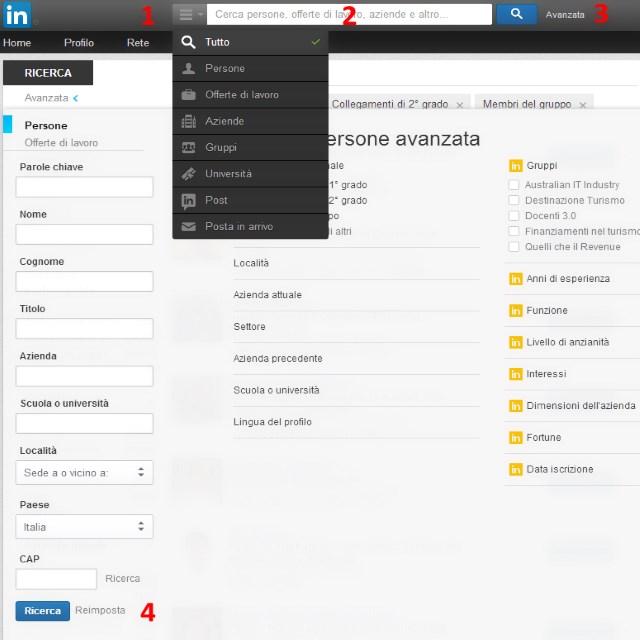Focus the top search input field

[x=349, y=14]
